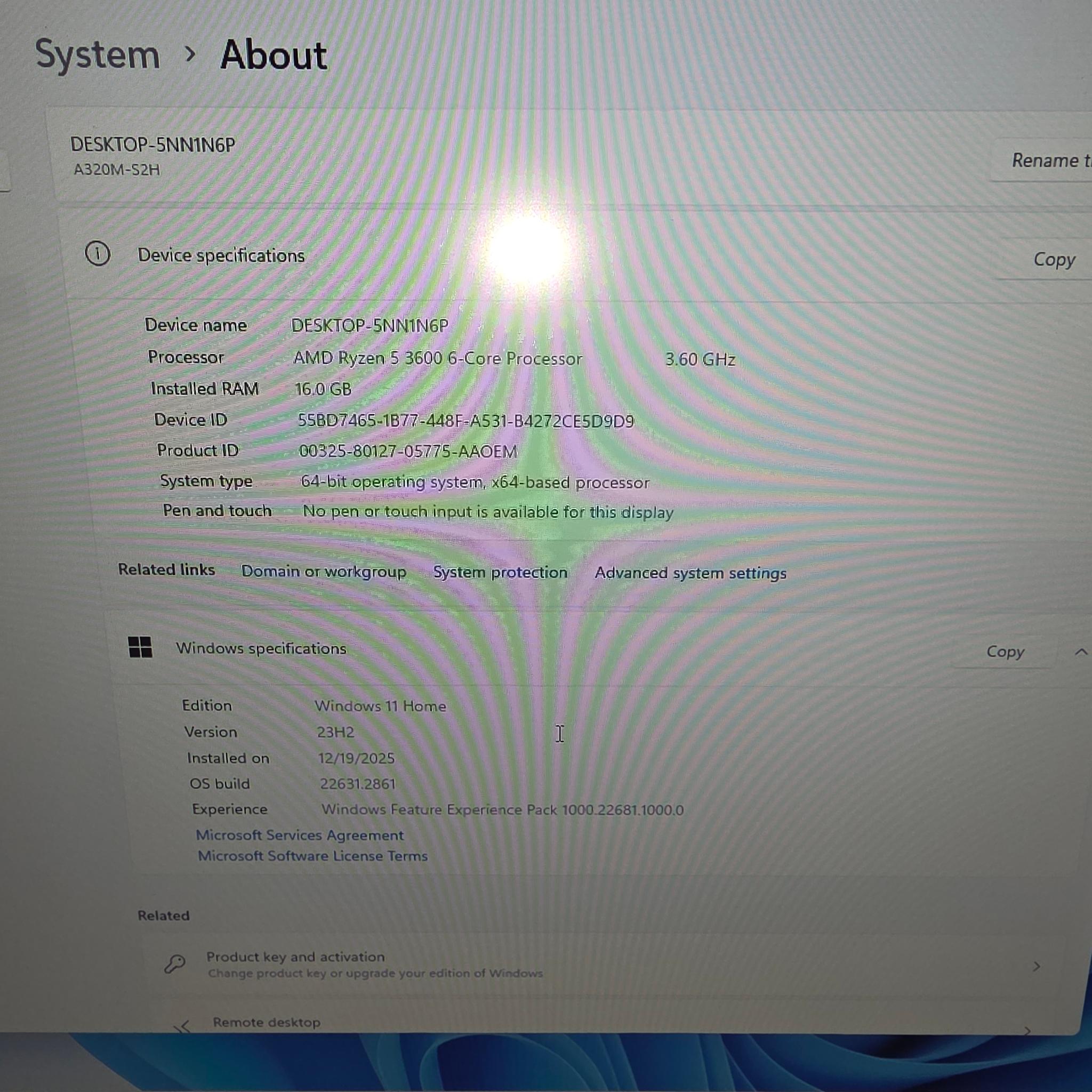Click the Windows logo icon
Viewport: 1092px width, 1092px height.
pyautogui.click(x=140, y=647)
